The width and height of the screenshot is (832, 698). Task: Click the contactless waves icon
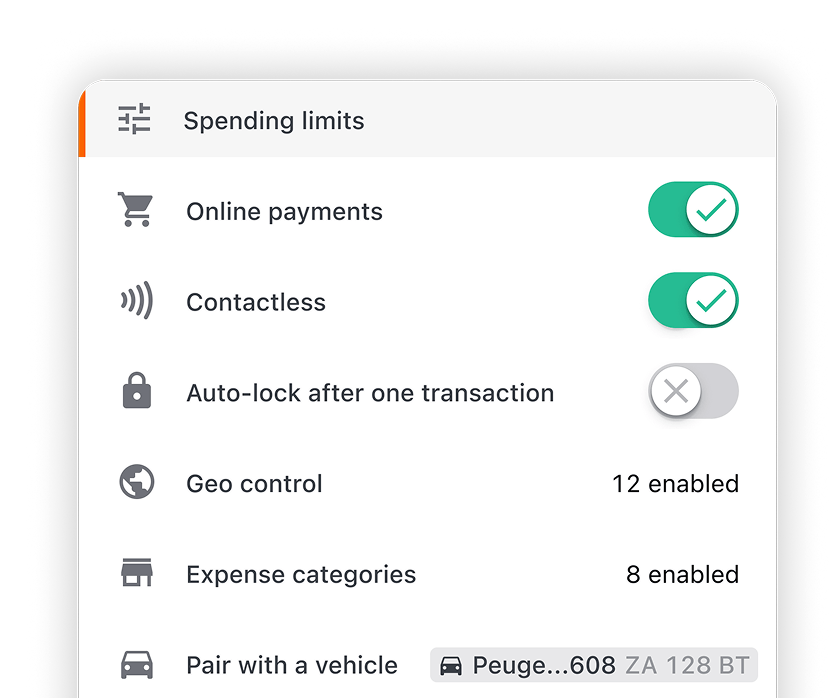(x=137, y=300)
